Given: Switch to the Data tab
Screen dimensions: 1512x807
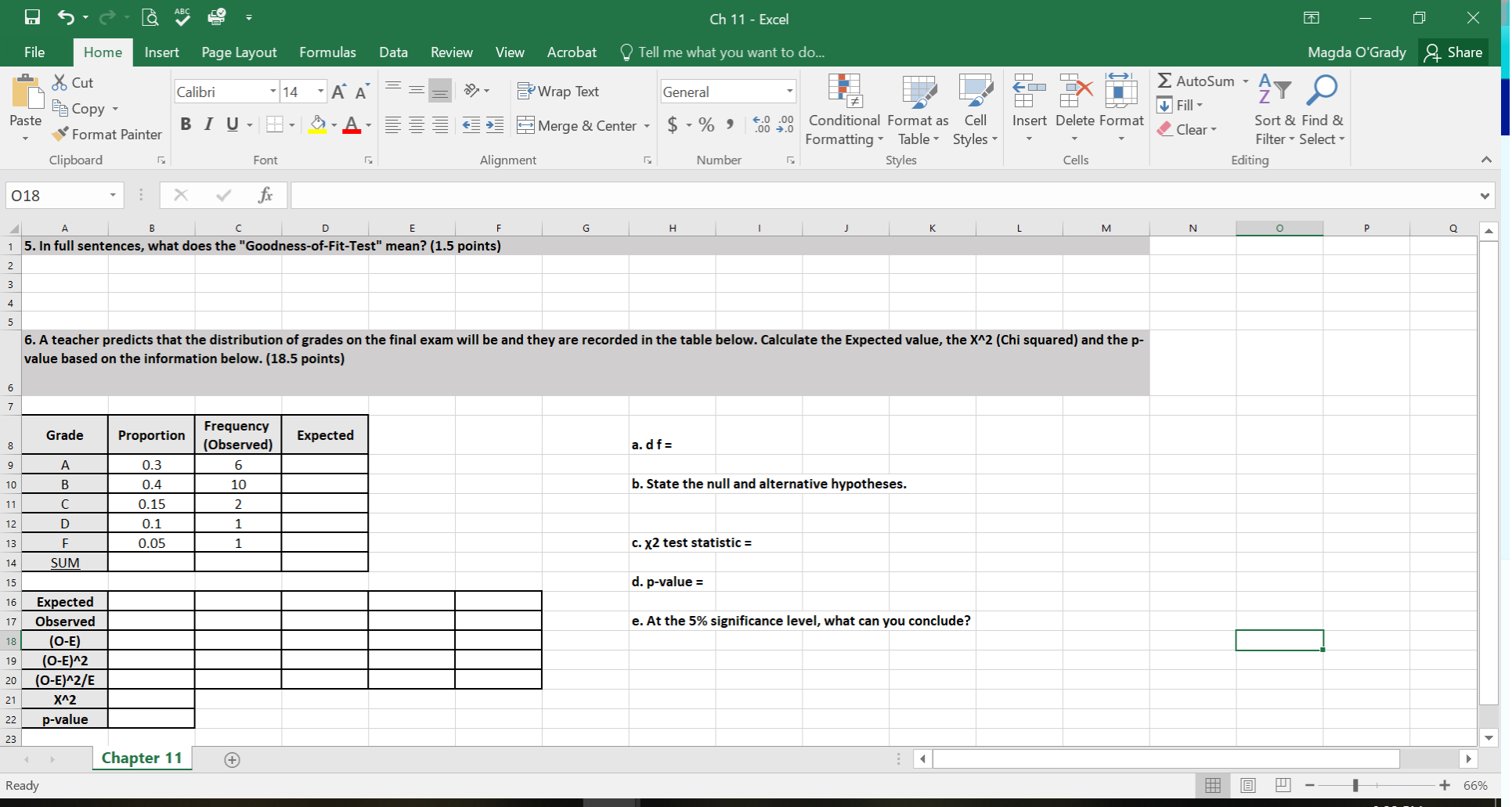Looking at the screenshot, I should pos(393,52).
